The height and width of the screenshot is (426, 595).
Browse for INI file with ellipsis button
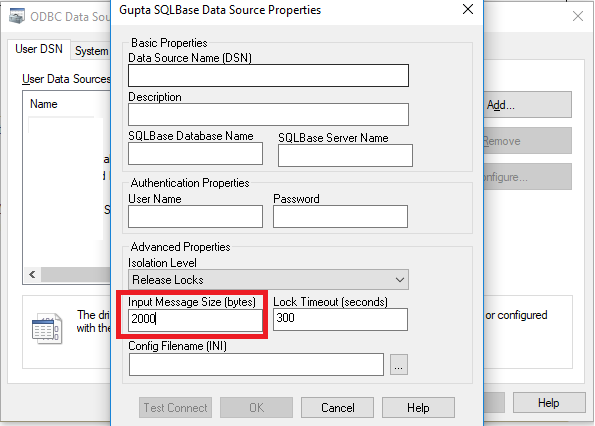(398, 365)
